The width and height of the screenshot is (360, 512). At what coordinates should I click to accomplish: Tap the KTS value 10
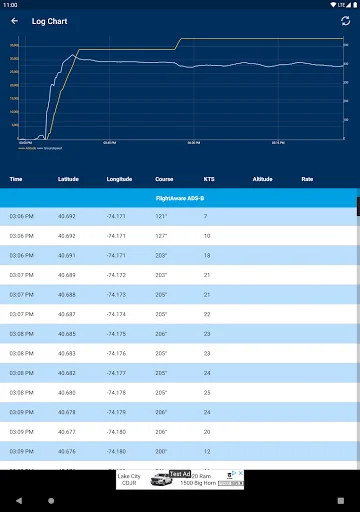[207, 236]
